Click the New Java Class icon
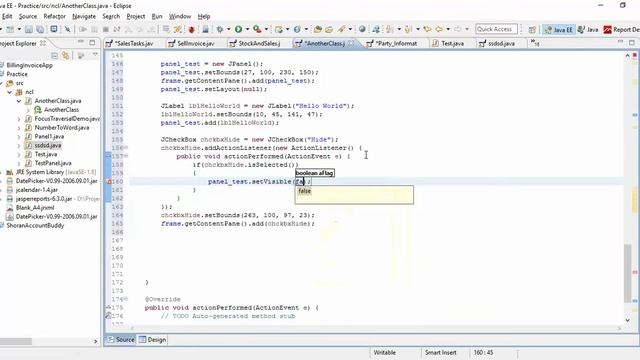The width and height of the screenshot is (640, 360). click(x=297, y=29)
